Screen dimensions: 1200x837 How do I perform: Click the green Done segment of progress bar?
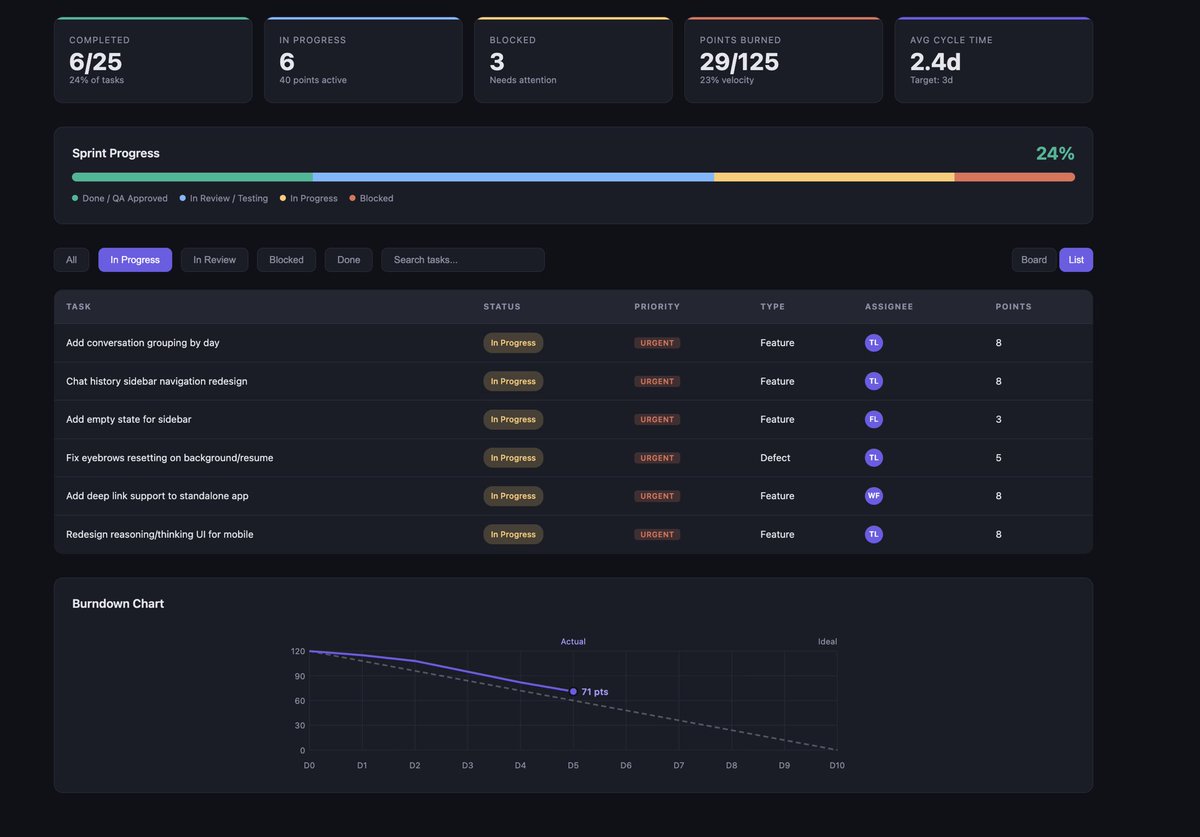(192, 177)
